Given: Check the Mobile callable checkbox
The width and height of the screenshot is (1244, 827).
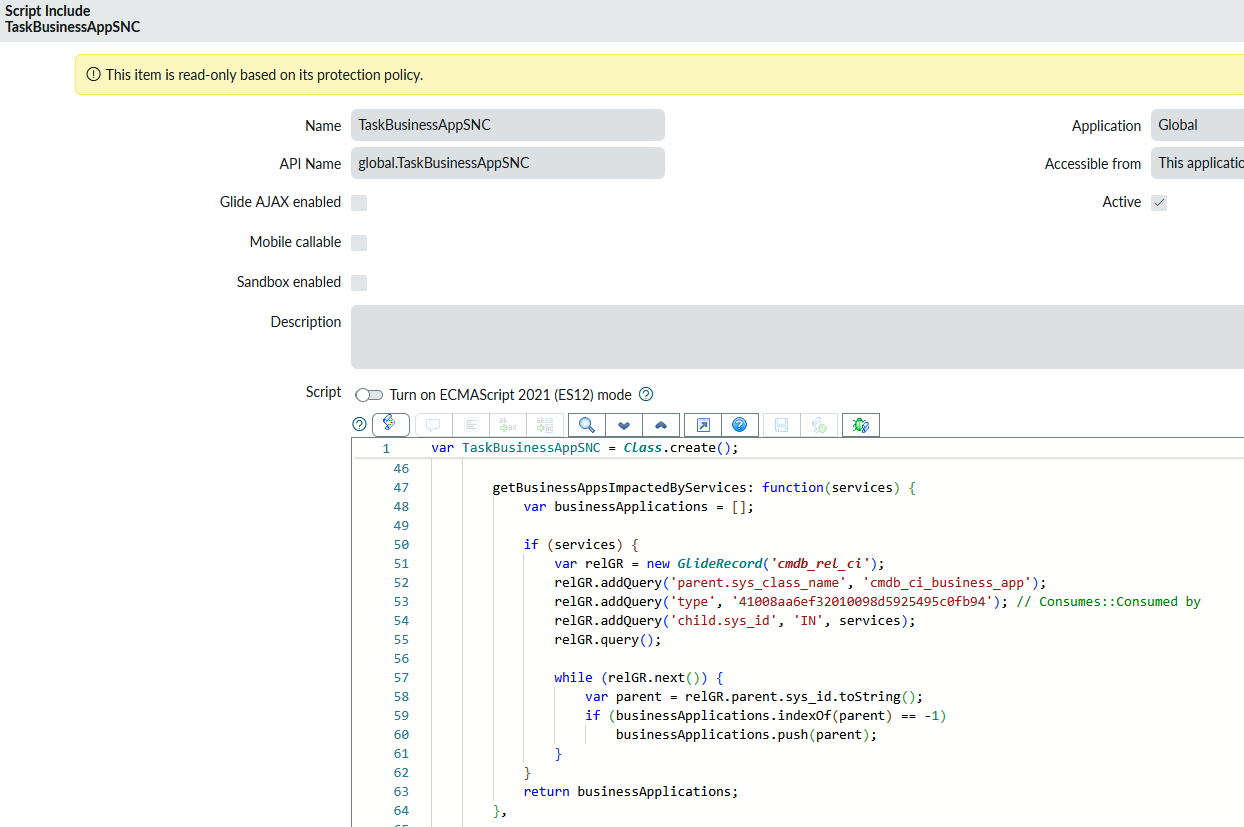Looking at the screenshot, I should pos(359,243).
